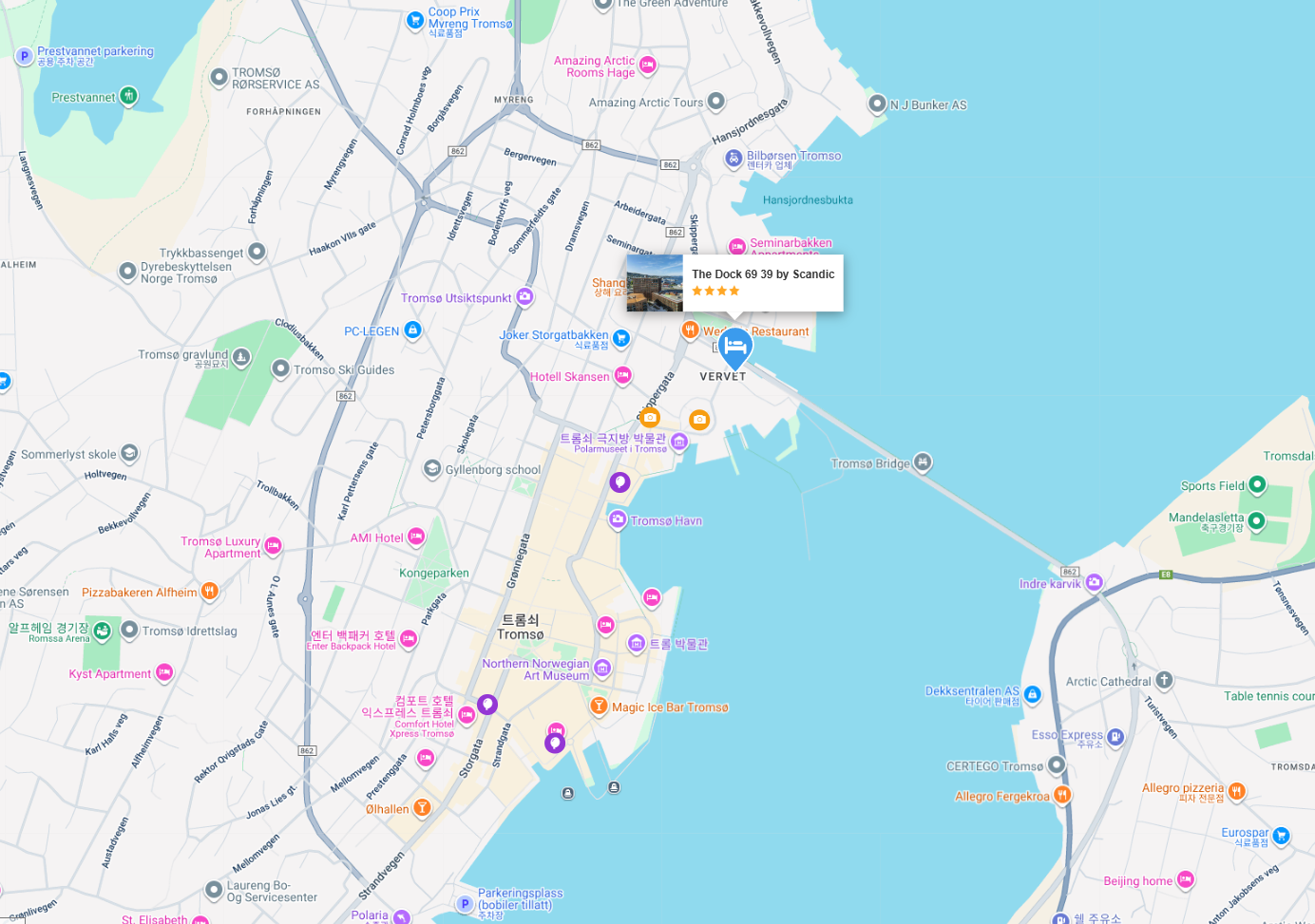Select the PC-LEGEN shop icon

pos(412,330)
